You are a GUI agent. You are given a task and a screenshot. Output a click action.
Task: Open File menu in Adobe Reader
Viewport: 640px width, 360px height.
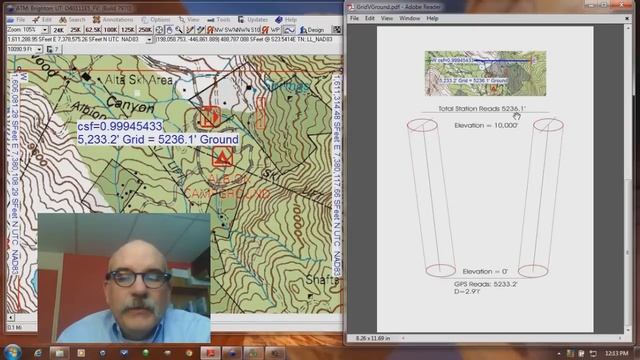[x=354, y=18]
